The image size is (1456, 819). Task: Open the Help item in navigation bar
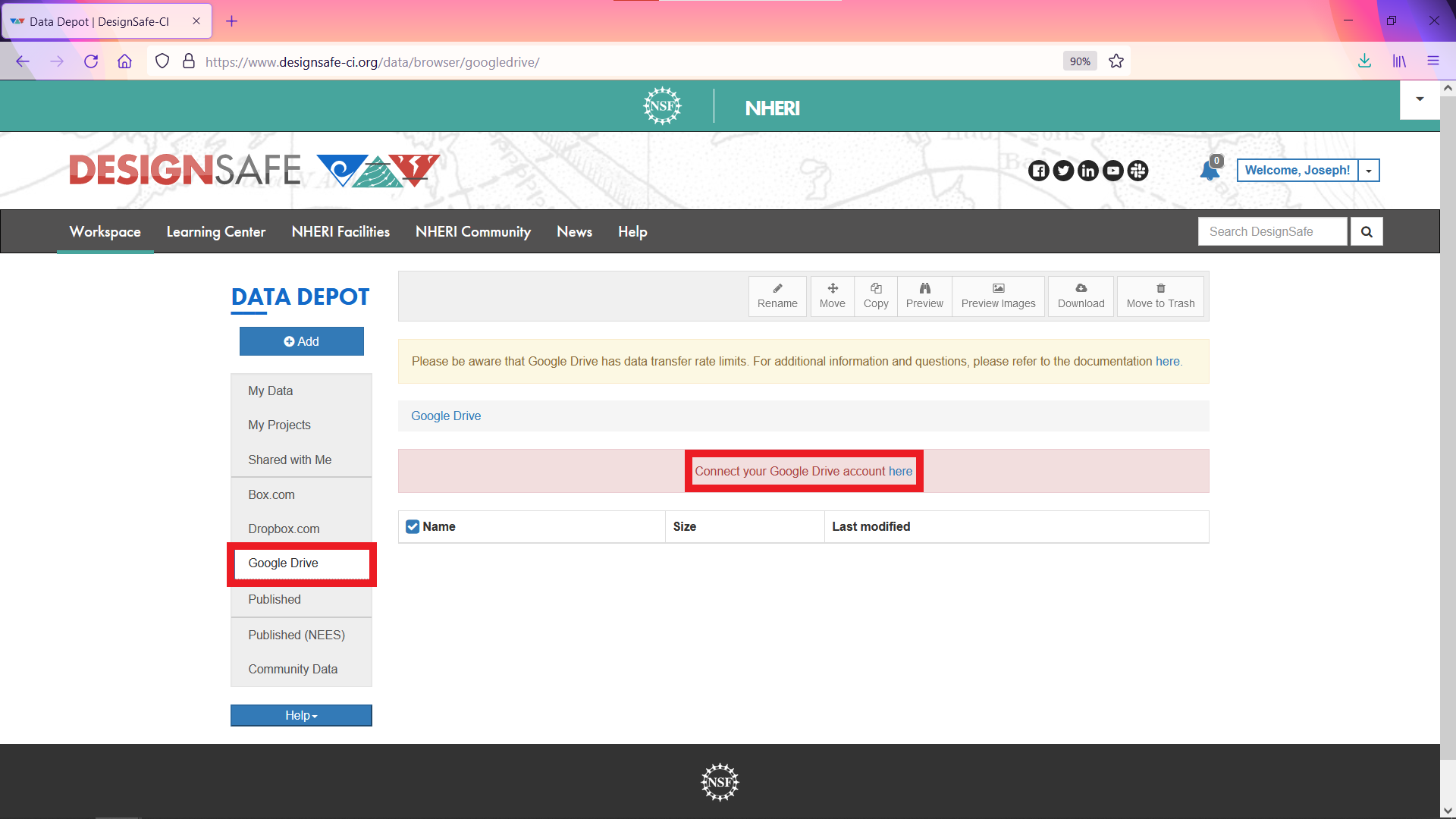click(x=632, y=232)
